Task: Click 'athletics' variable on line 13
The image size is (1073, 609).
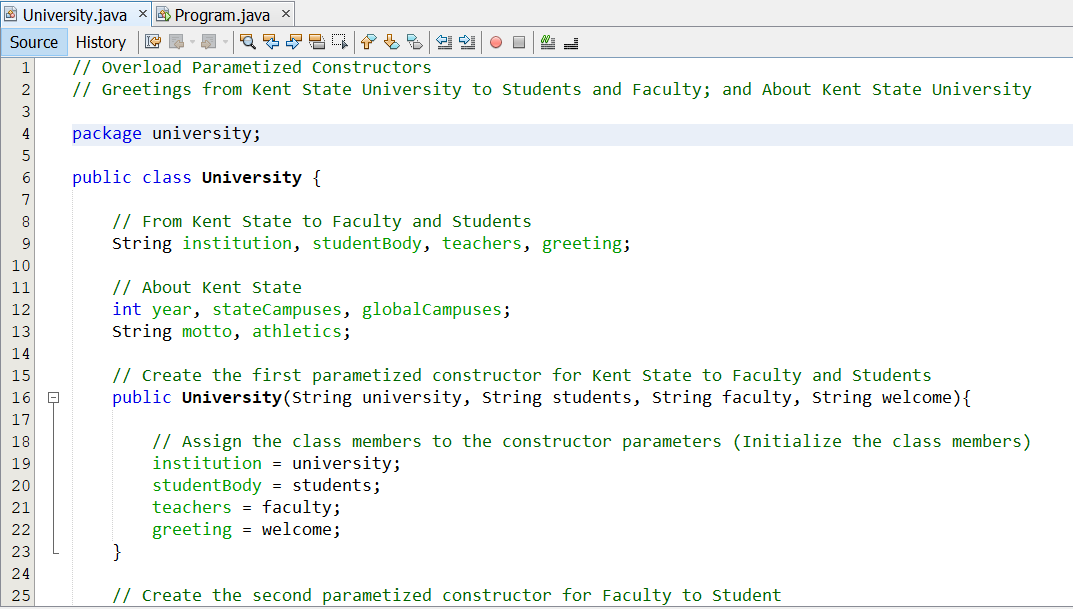Action: 297,332
